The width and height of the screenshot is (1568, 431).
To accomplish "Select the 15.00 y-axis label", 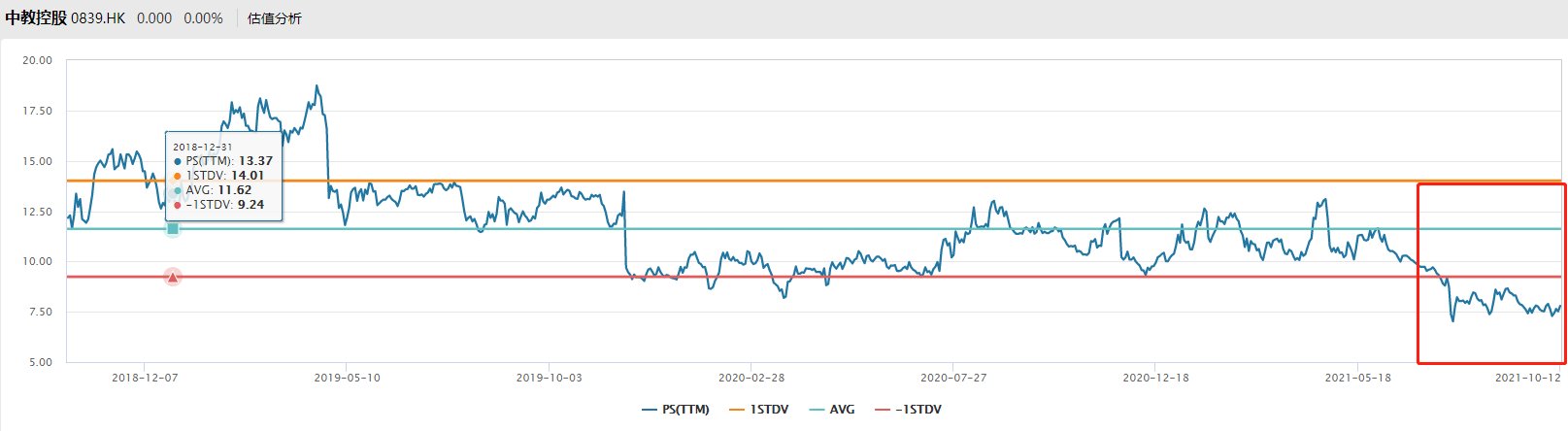I will (x=38, y=161).
